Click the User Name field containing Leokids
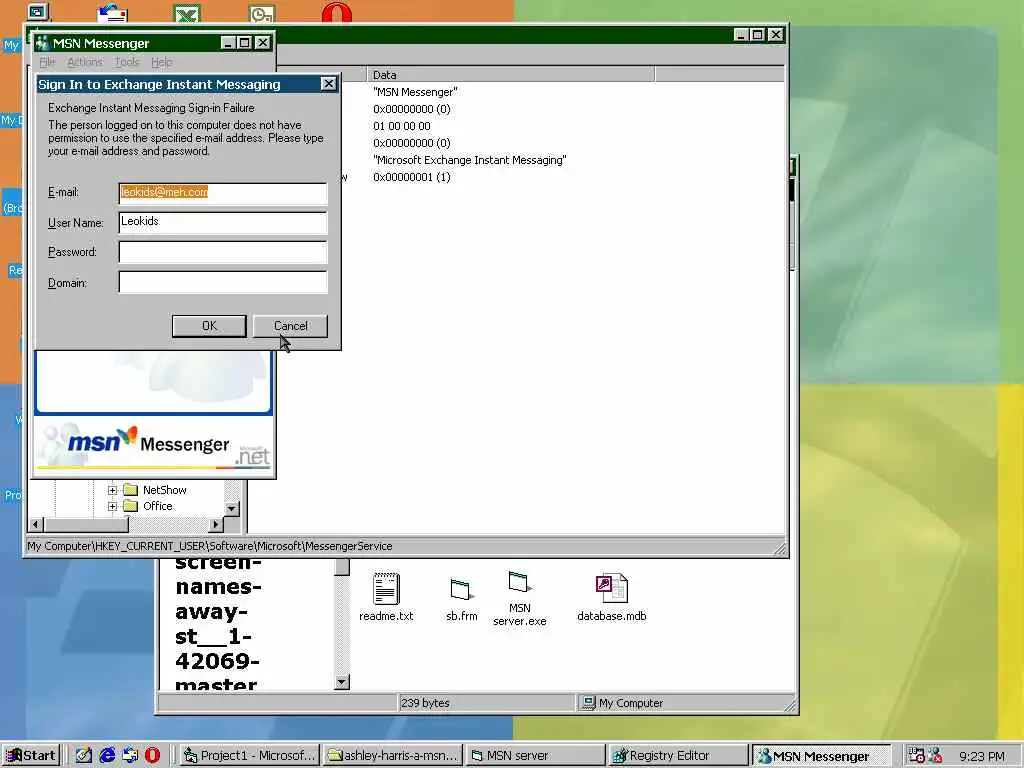The height and width of the screenshot is (768, 1024). [223, 222]
